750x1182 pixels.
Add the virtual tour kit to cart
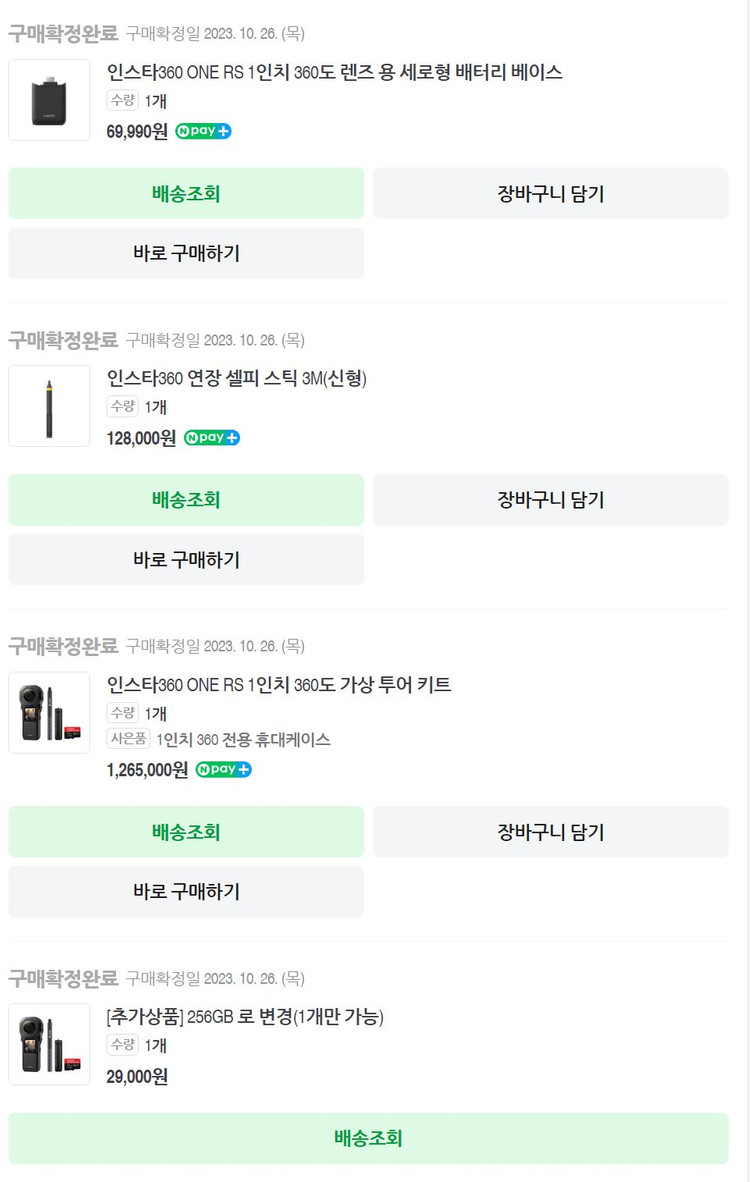coord(549,831)
